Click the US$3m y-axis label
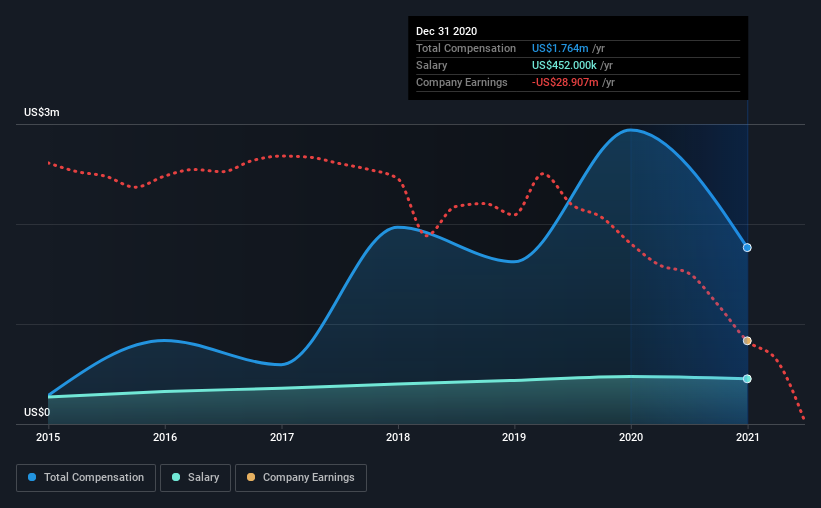Viewport: 821px width, 508px height. pyautogui.click(x=42, y=113)
